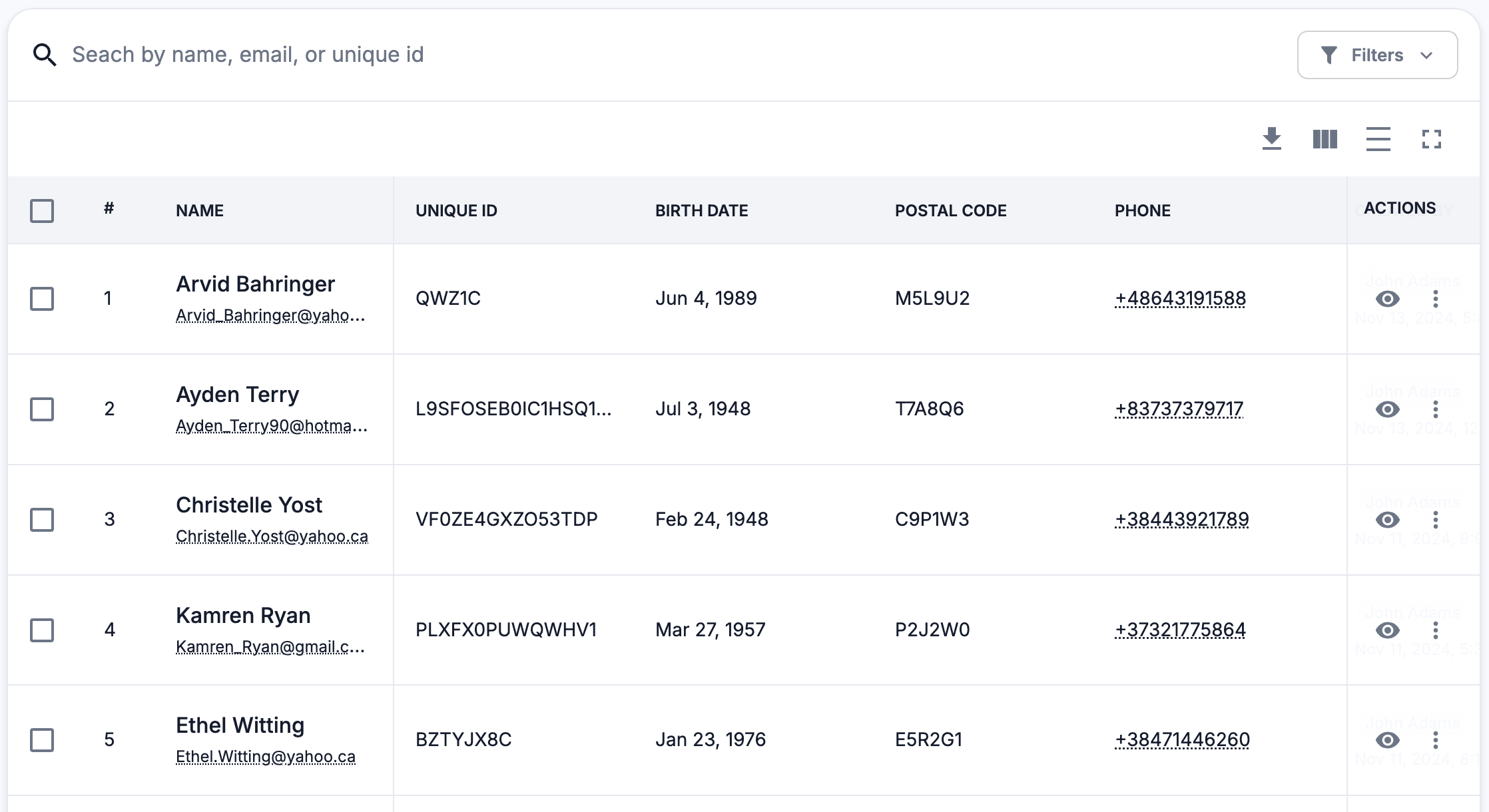Sort by the Name column header
This screenshot has height=812, width=1489.
pyautogui.click(x=200, y=211)
